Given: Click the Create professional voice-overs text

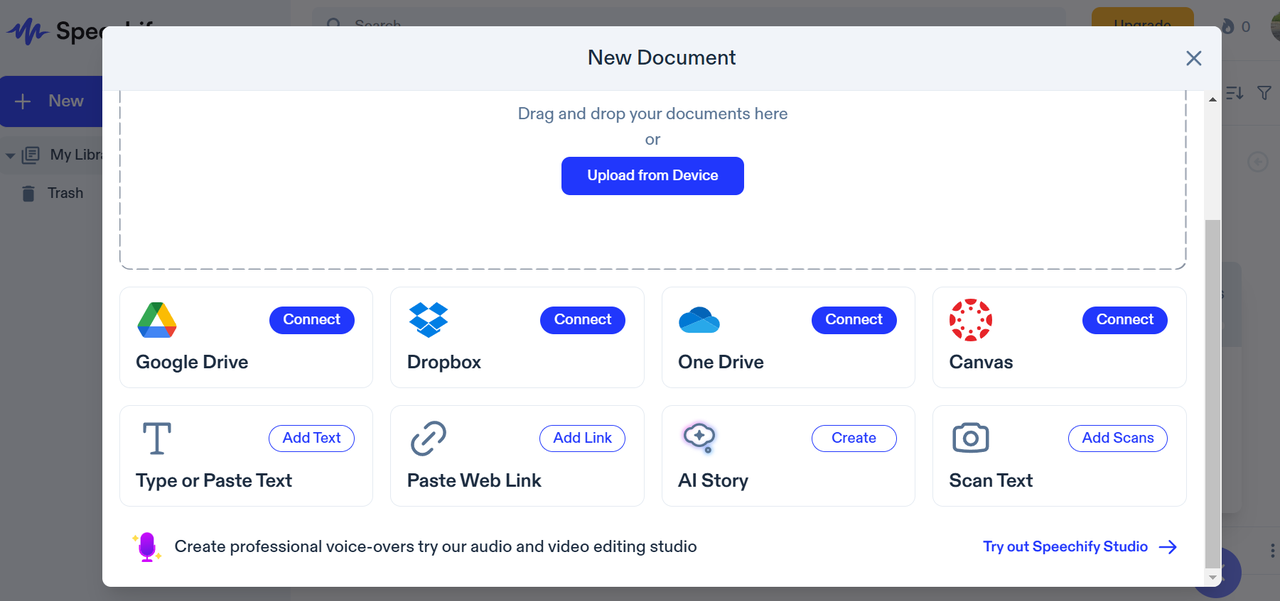Looking at the screenshot, I should tap(436, 547).
